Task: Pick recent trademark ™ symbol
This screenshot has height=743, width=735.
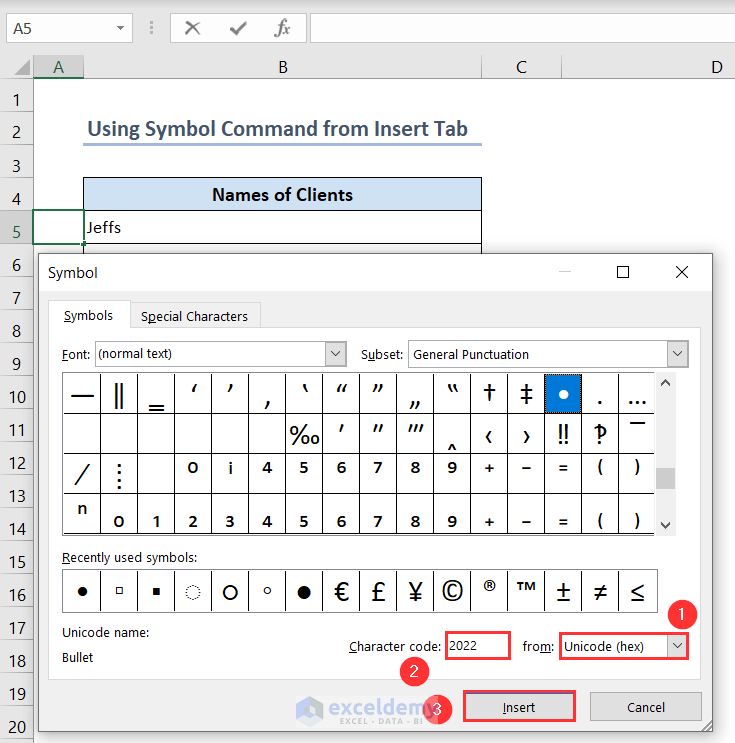Action: point(526,591)
